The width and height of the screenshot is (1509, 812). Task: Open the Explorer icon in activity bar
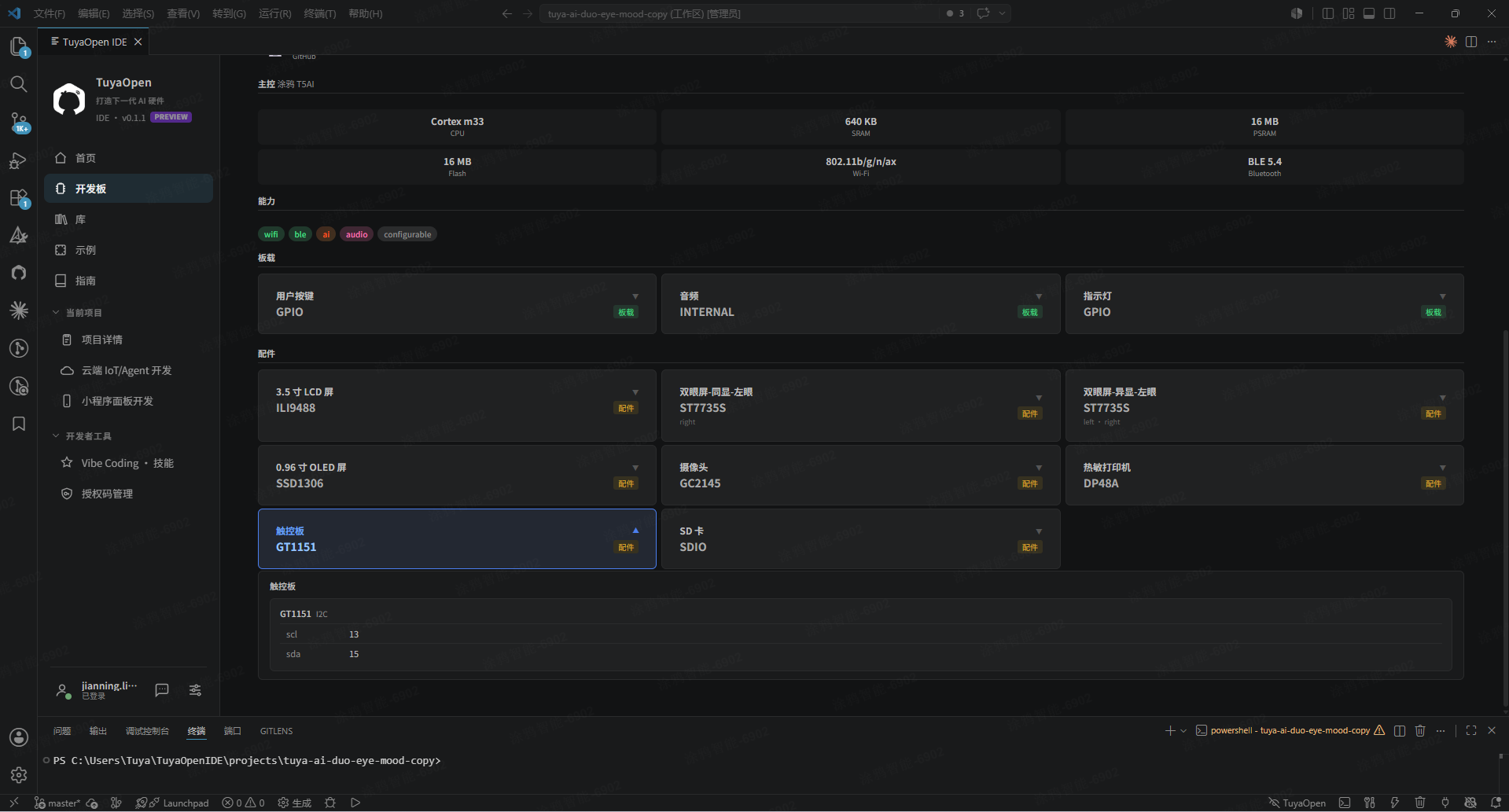[x=19, y=46]
